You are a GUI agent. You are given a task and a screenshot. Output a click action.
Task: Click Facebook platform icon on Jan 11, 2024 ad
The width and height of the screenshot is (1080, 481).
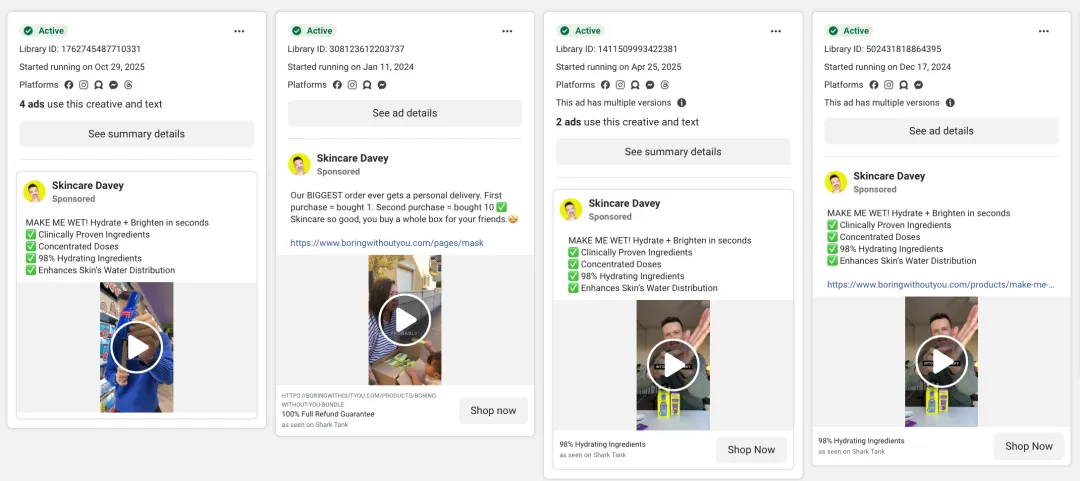(337, 85)
